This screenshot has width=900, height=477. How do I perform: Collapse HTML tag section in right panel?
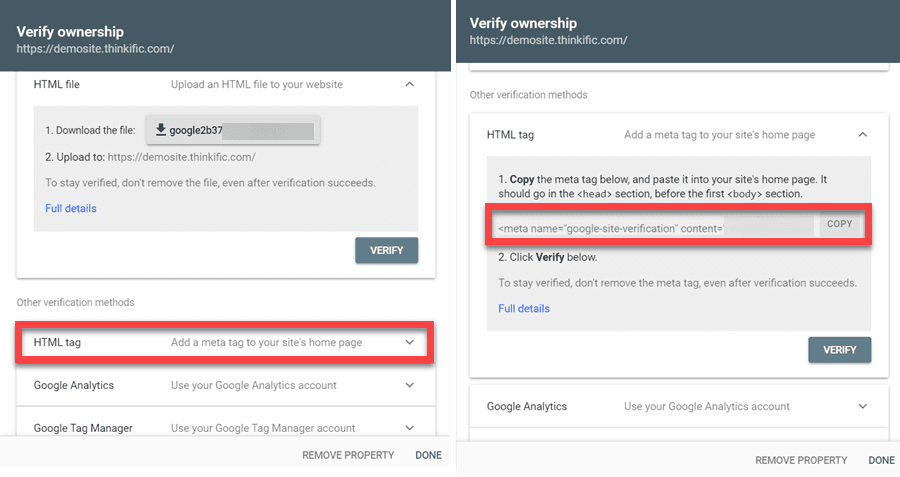coord(862,135)
